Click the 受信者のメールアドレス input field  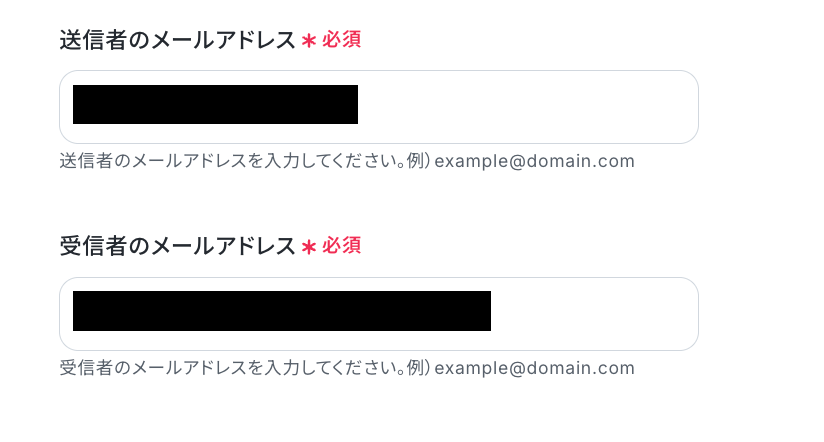[378, 314]
